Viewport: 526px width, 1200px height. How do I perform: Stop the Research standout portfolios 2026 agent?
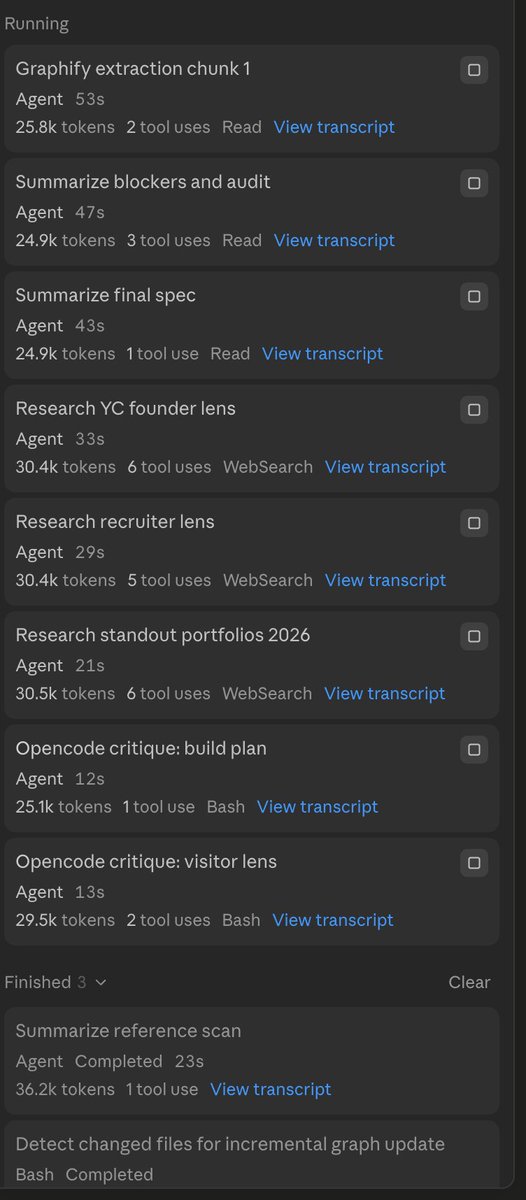coord(474,636)
